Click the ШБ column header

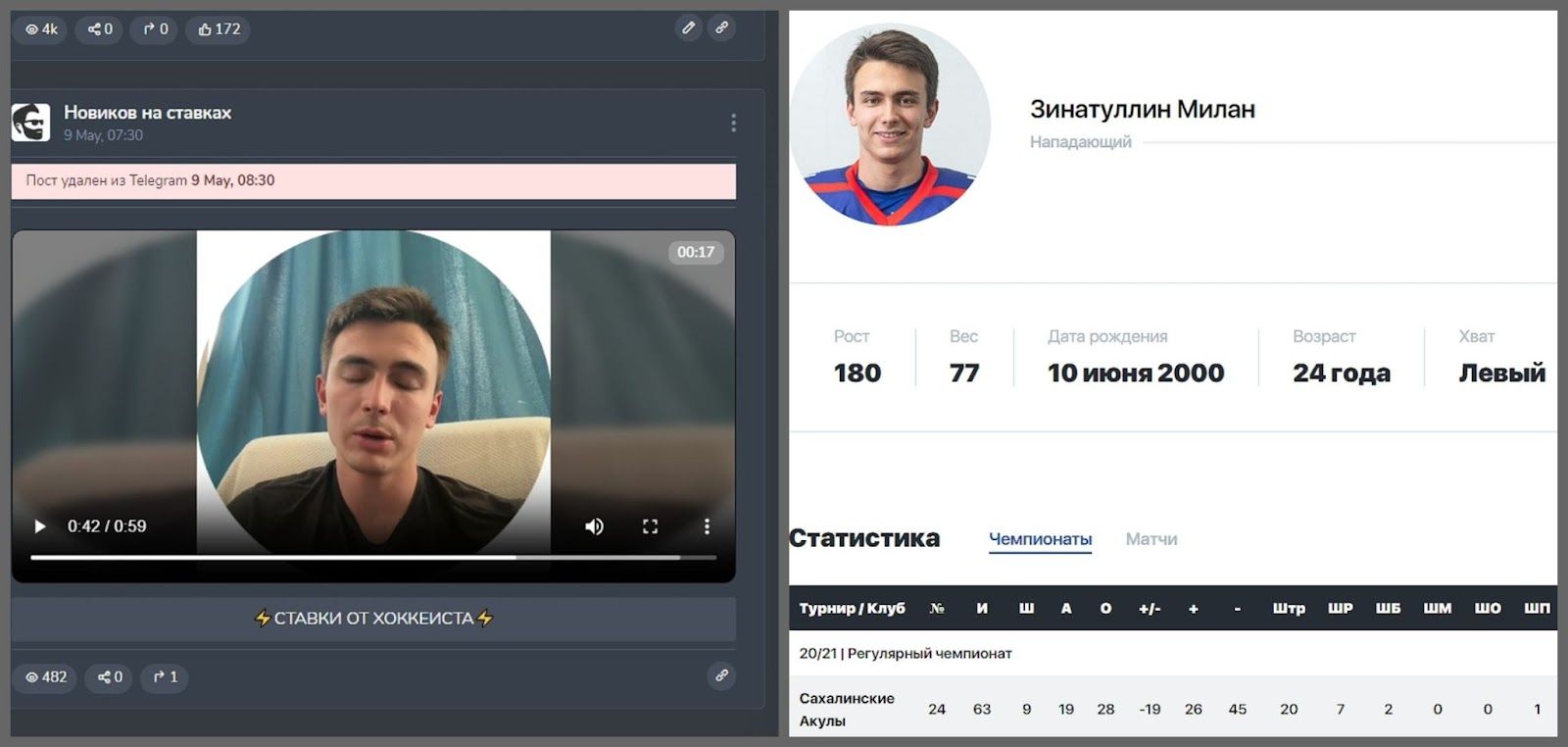tap(1388, 609)
